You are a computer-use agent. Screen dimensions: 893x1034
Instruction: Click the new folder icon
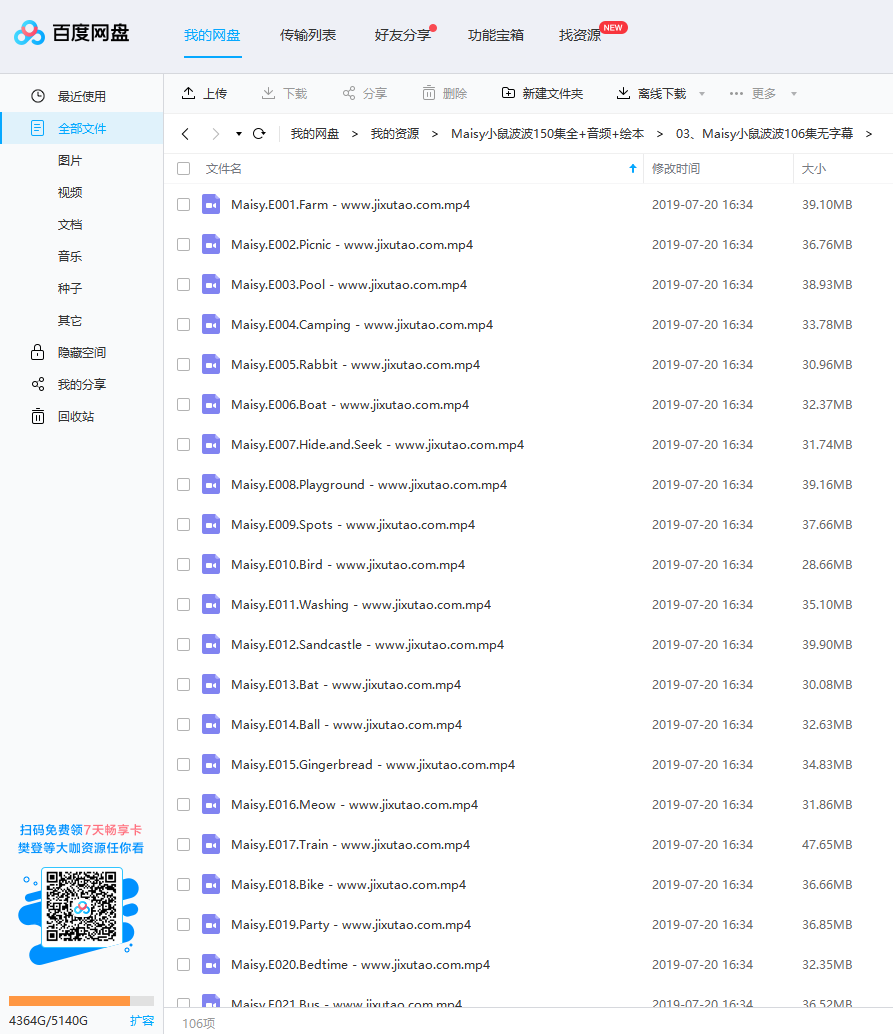(x=508, y=93)
